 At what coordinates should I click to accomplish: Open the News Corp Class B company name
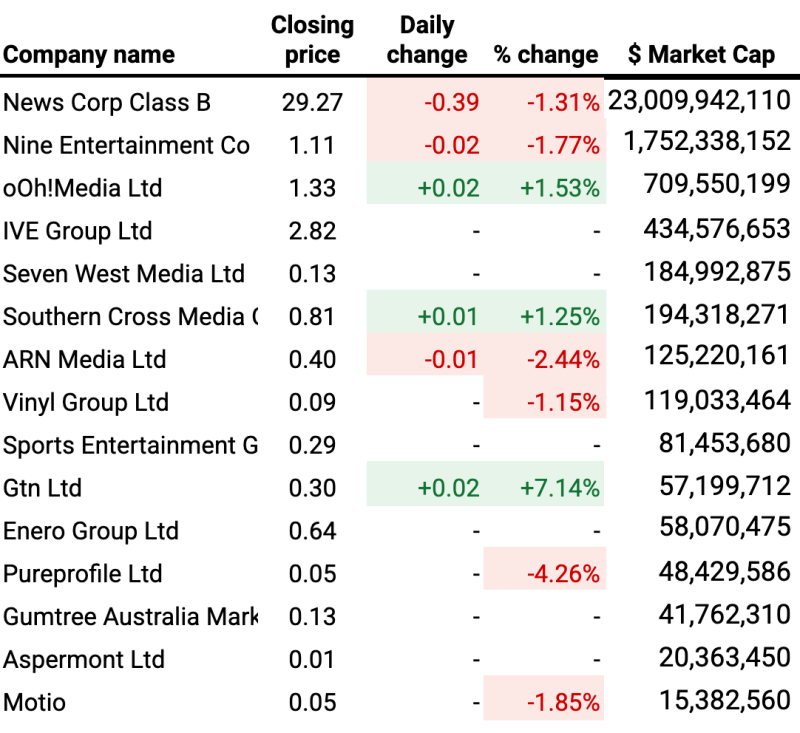click(x=107, y=103)
